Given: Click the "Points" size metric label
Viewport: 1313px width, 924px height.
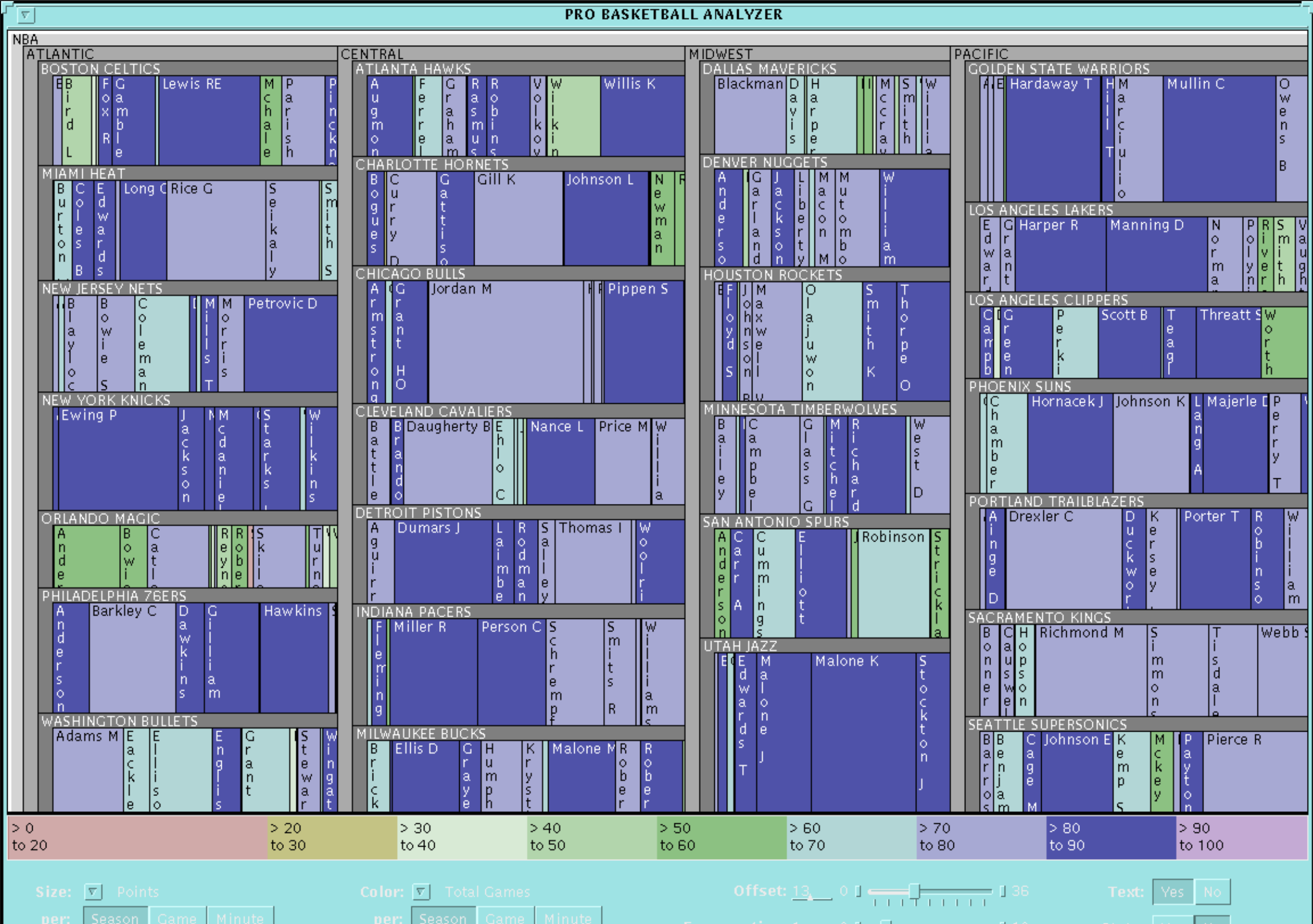Looking at the screenshot, I should (x=137, y=891).
